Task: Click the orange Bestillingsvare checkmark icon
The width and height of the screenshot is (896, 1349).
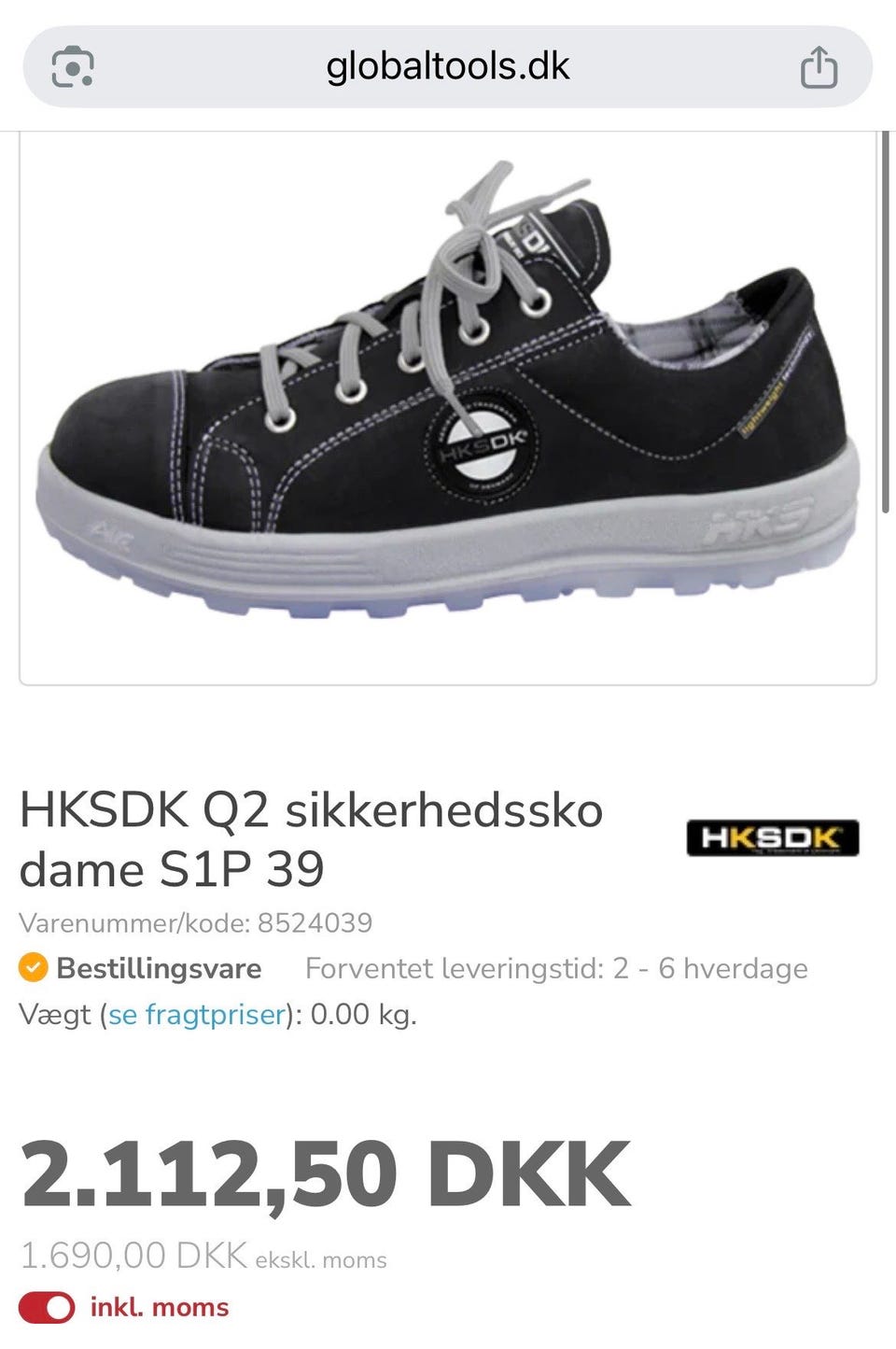Action: (33, 967)
